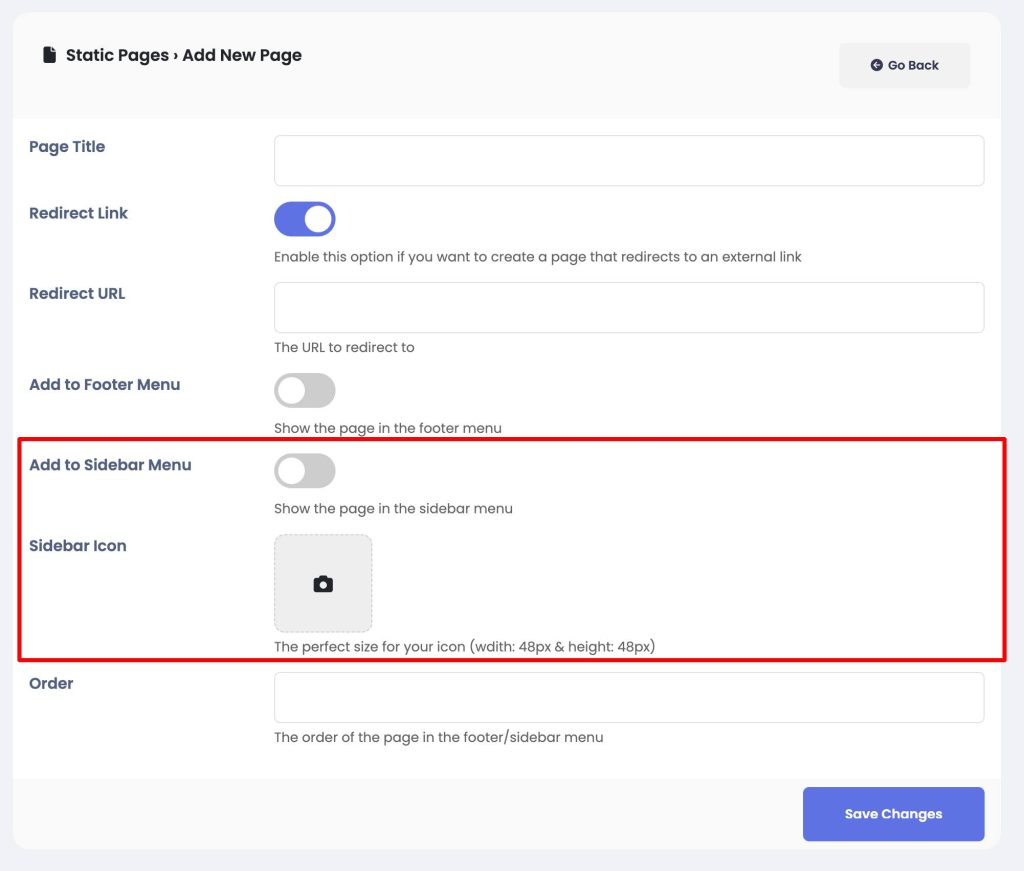Enable the Add to Footer Menu toggle
The width and height of the screenshot is (1024, 871).
(x=304, y=390)
